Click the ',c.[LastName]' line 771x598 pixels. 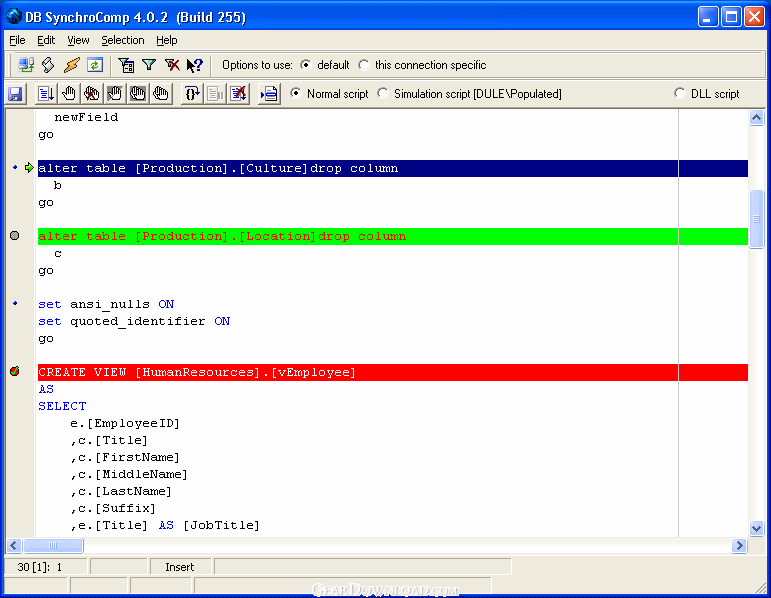pyautogui.click(x=121, y=491)
